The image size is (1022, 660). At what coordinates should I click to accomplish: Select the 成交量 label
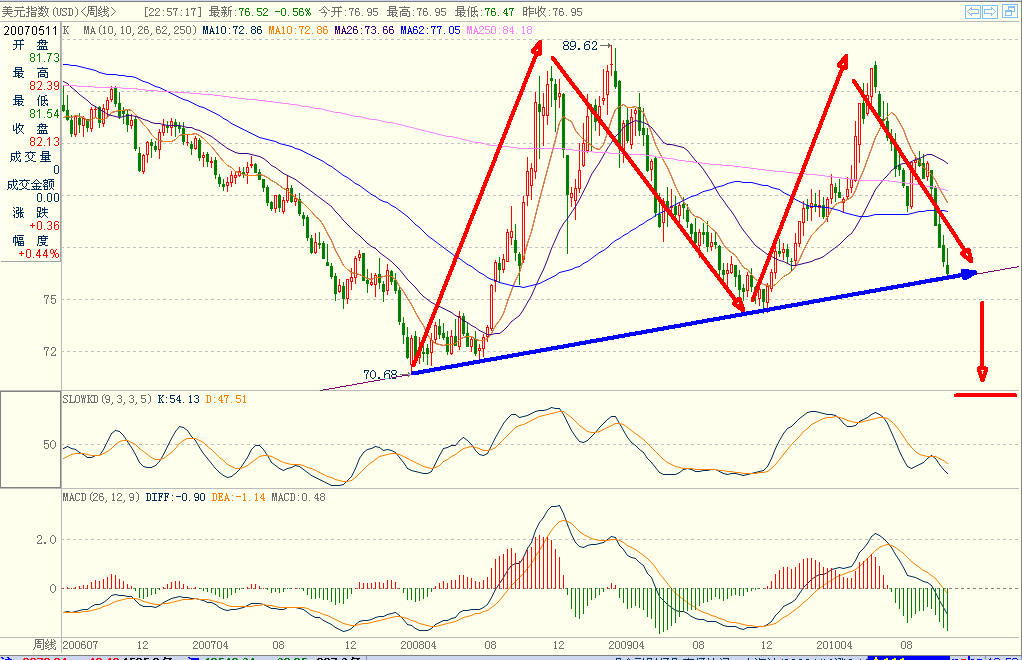click(x=30, y=156)
